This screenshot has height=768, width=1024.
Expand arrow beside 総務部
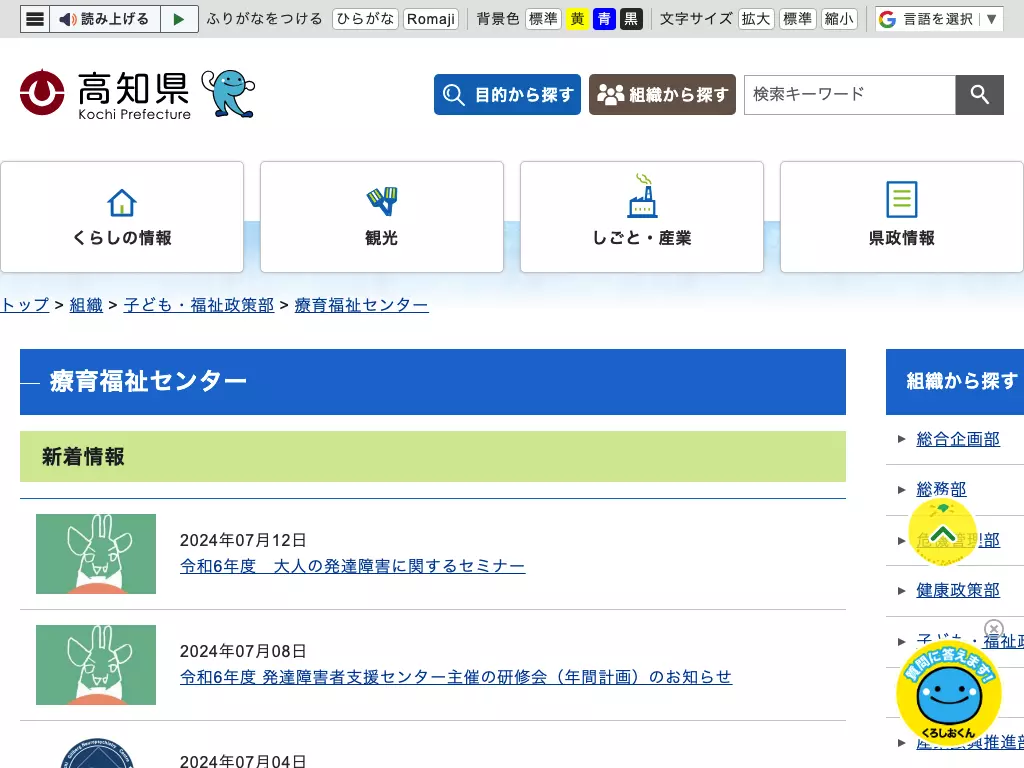click(902, 490)
